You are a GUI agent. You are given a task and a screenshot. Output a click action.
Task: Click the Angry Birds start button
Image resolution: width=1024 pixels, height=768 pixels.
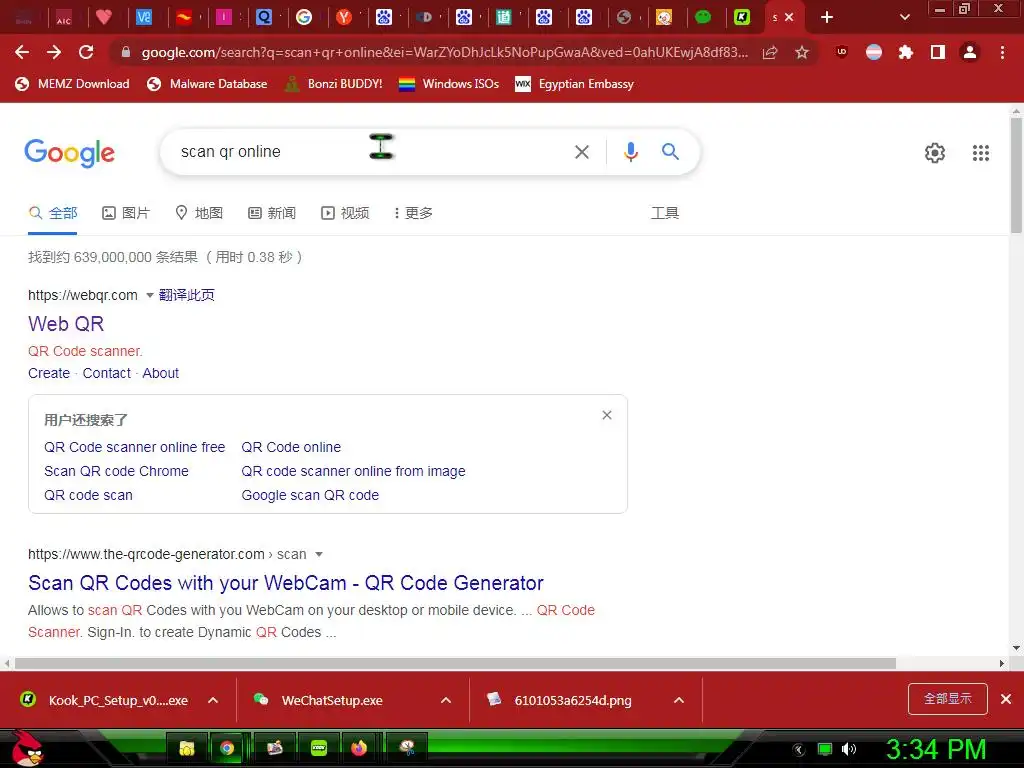(x=26, y=748)
